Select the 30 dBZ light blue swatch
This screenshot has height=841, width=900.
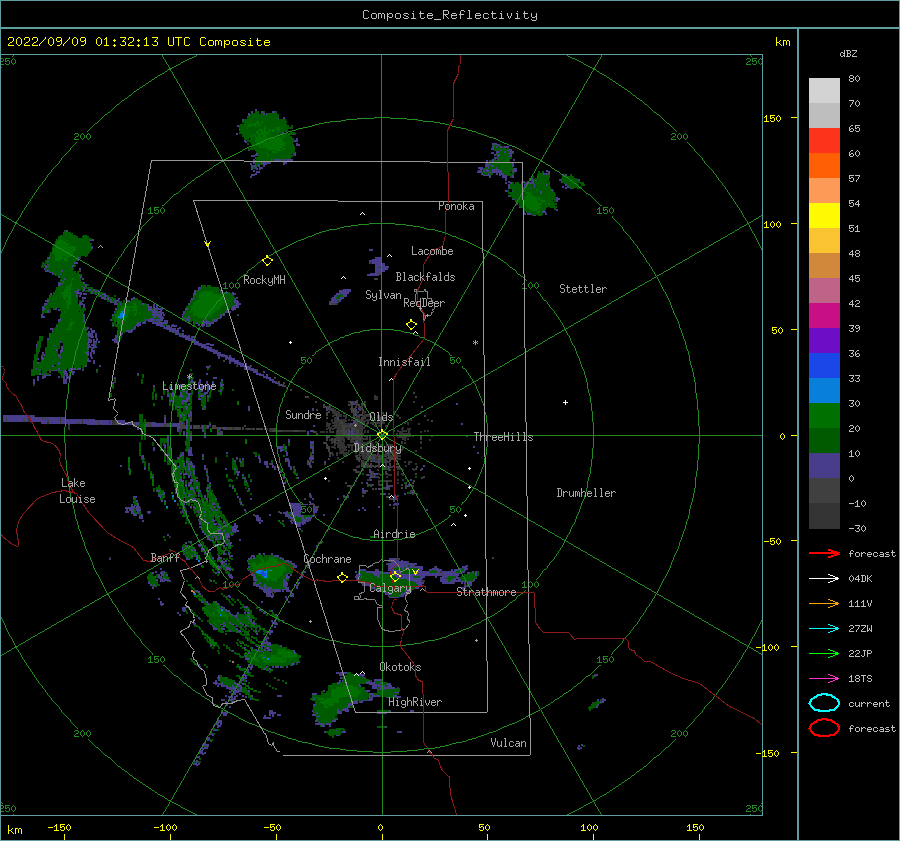coord(824,390)
